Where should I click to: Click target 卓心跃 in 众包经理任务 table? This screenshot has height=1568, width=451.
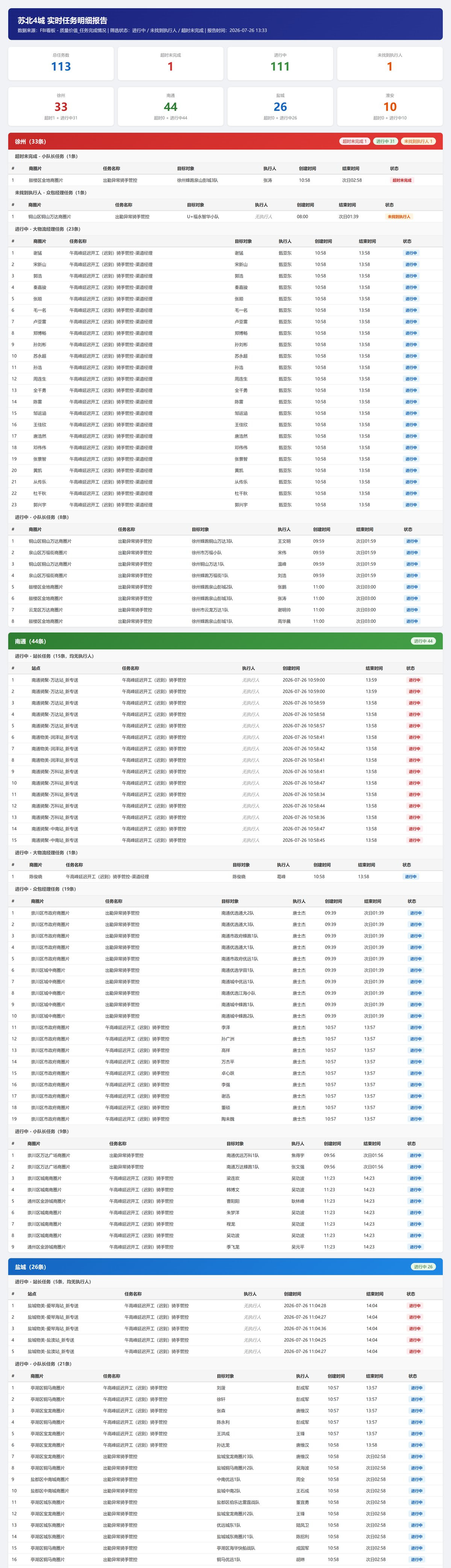[x=228, y=1073]
